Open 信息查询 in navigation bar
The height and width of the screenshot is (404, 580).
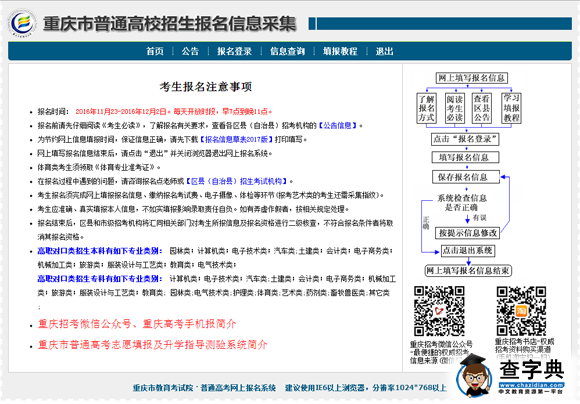tap(287, 51)
